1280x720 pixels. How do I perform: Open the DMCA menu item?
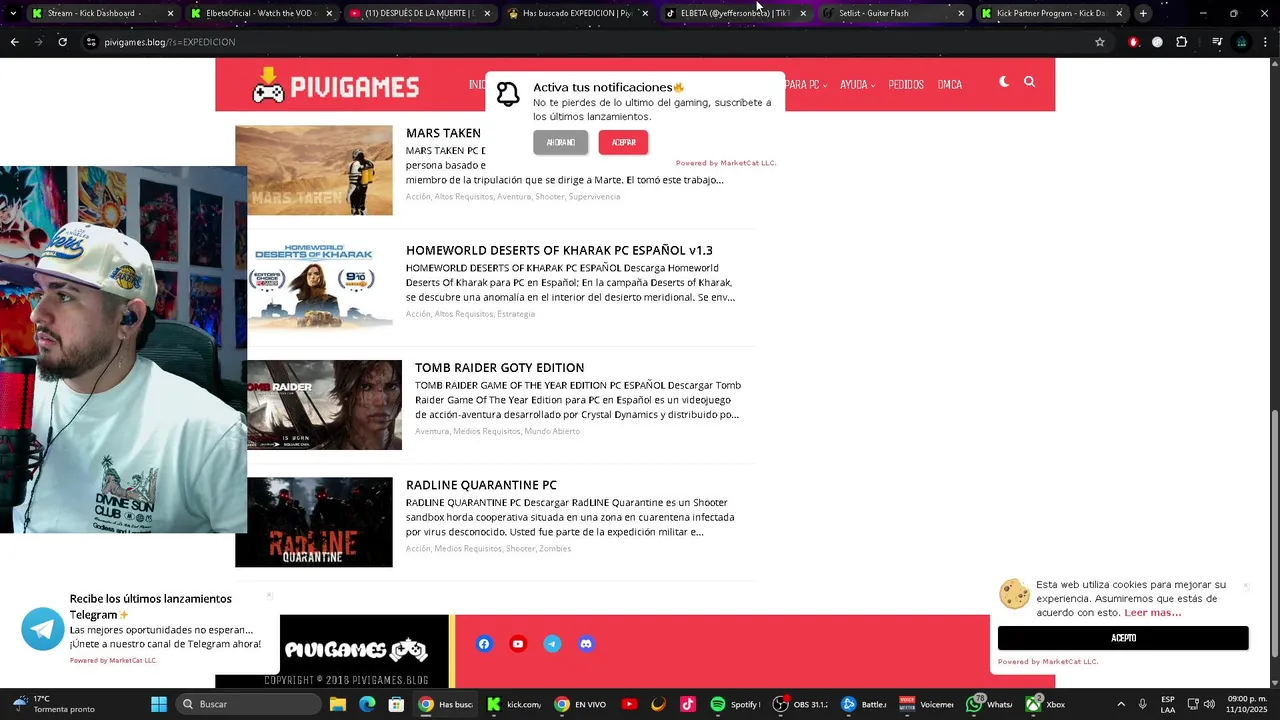(950, 85)
